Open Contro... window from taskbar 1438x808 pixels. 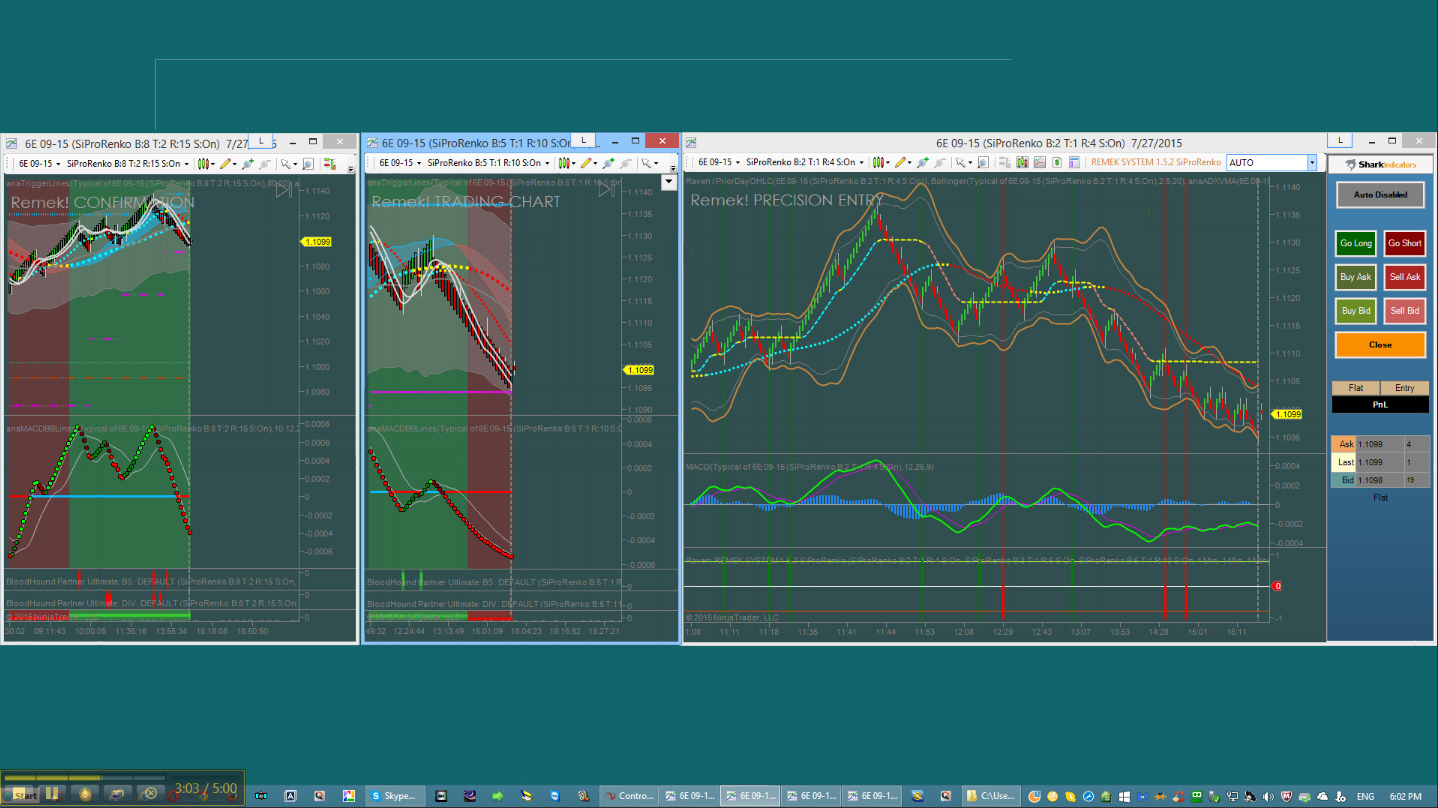click(x=628, y=796)
